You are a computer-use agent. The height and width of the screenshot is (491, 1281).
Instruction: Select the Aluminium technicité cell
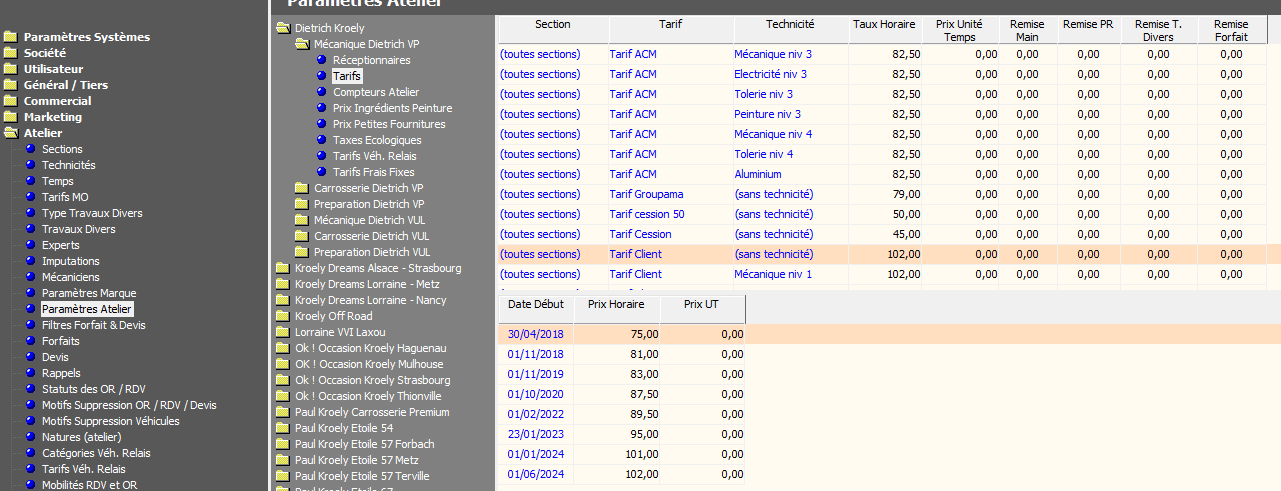pyautogui.click(x=790, y=174)
